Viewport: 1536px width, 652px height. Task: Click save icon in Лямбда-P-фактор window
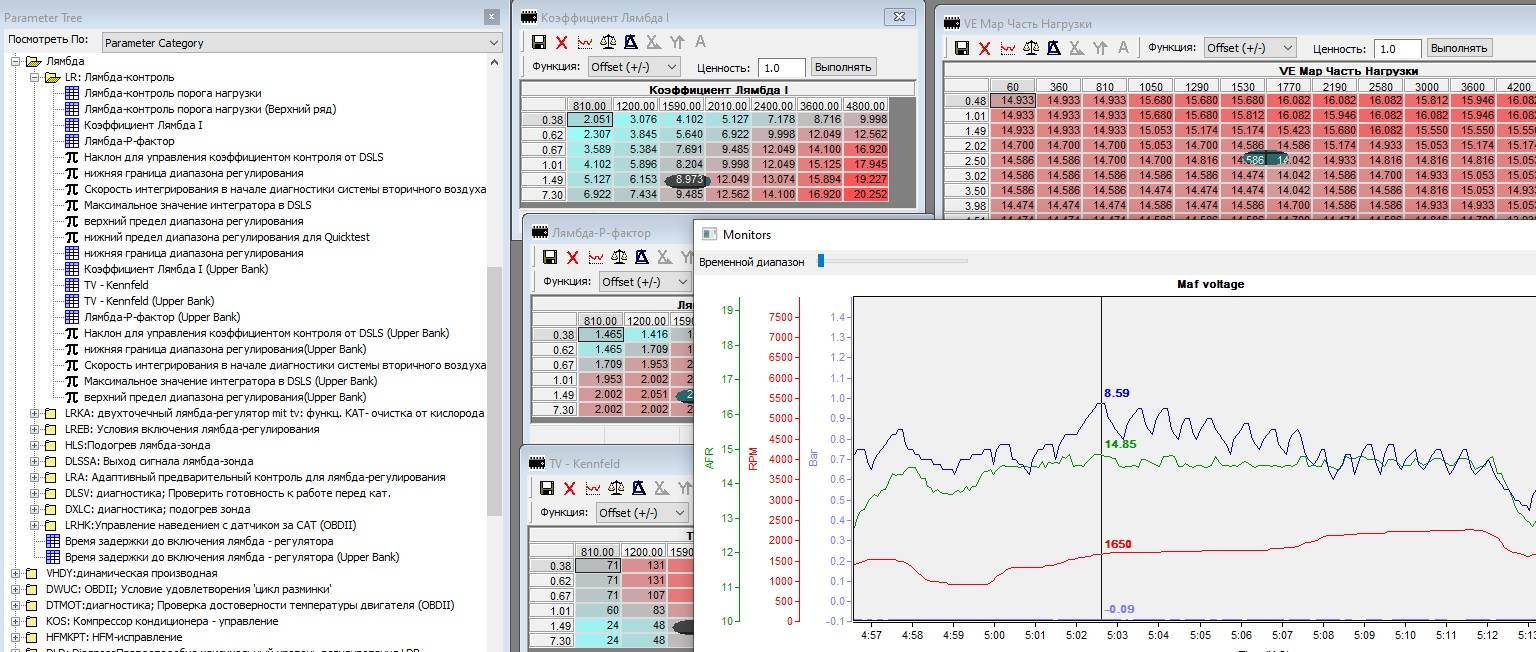pos(550,257)
